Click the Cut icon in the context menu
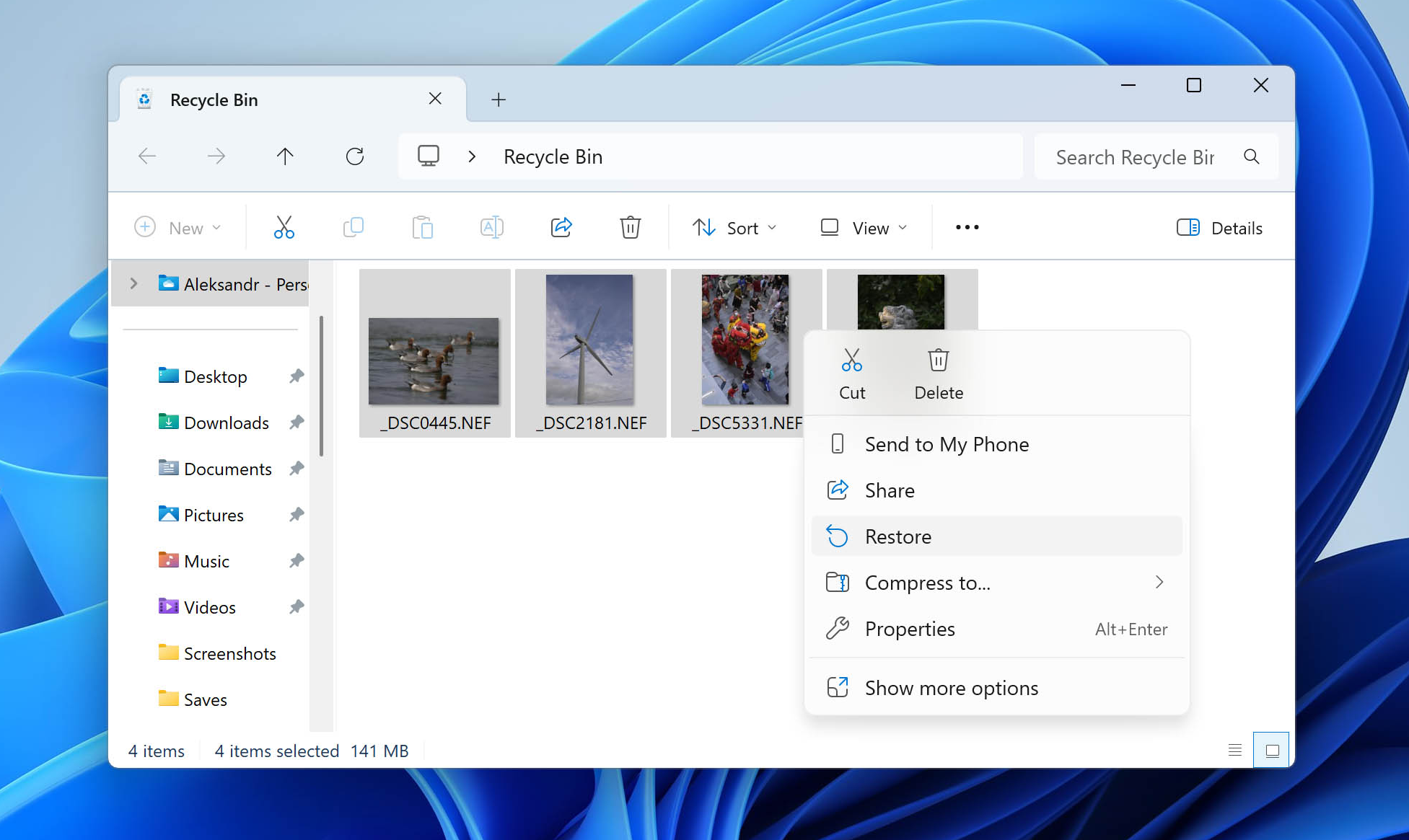Image resolution: width=1409 pixels, height=840 pixels. [x=852, y=372]
